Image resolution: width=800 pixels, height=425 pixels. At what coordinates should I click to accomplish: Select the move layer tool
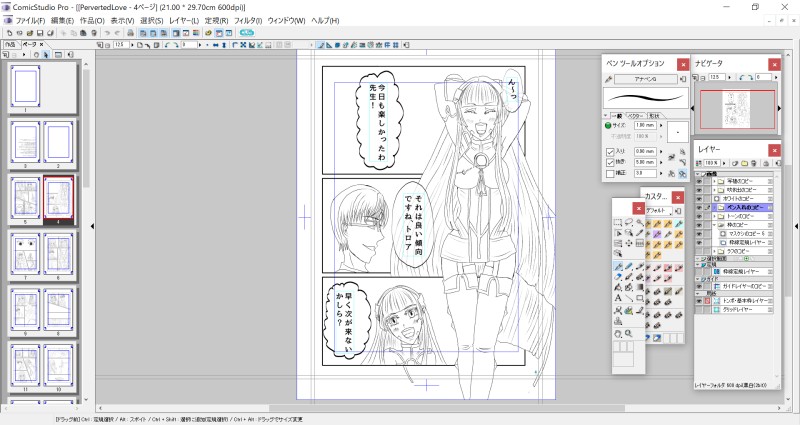(629, 243)
